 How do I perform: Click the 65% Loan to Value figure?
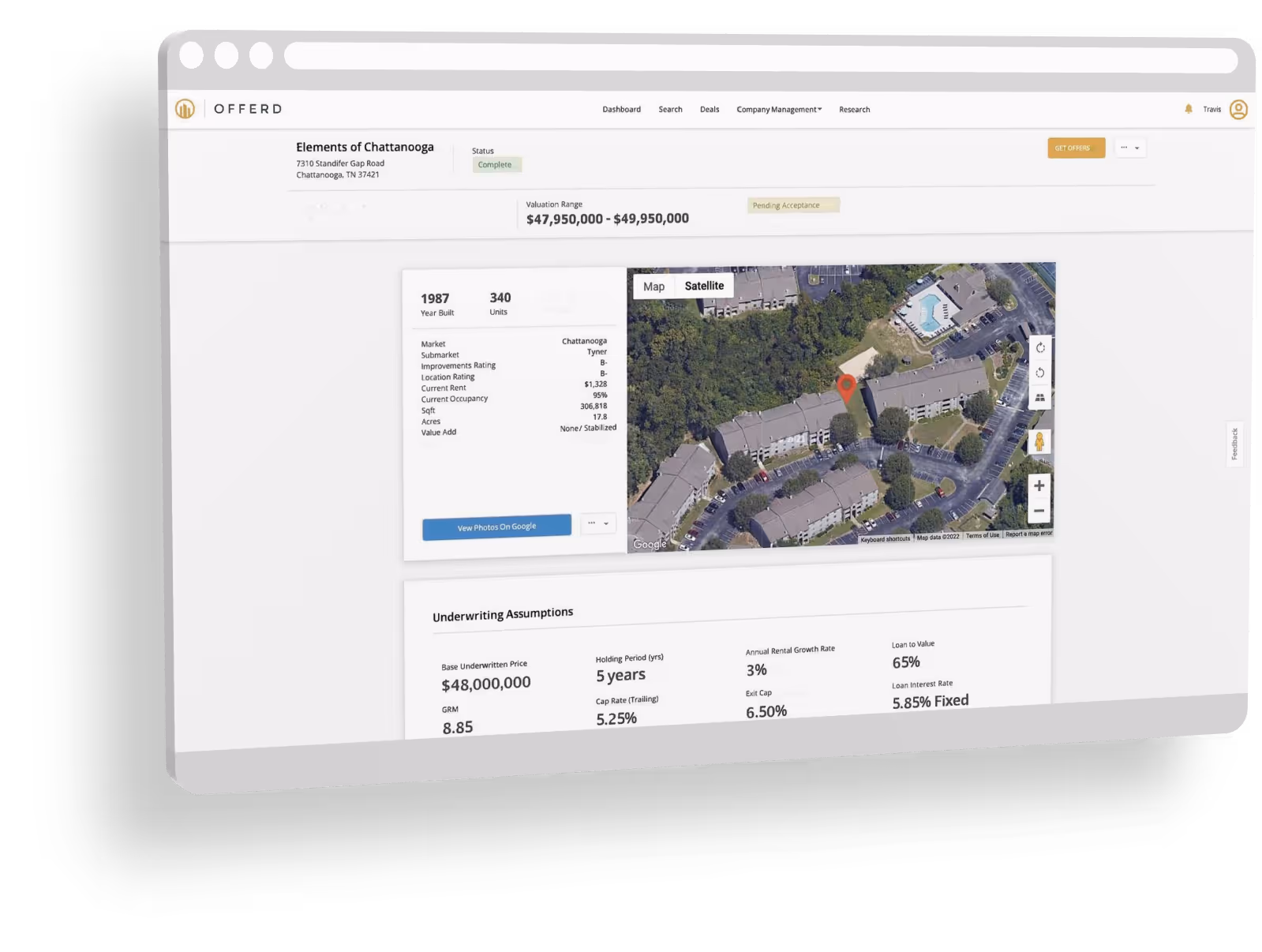point(906,662)
